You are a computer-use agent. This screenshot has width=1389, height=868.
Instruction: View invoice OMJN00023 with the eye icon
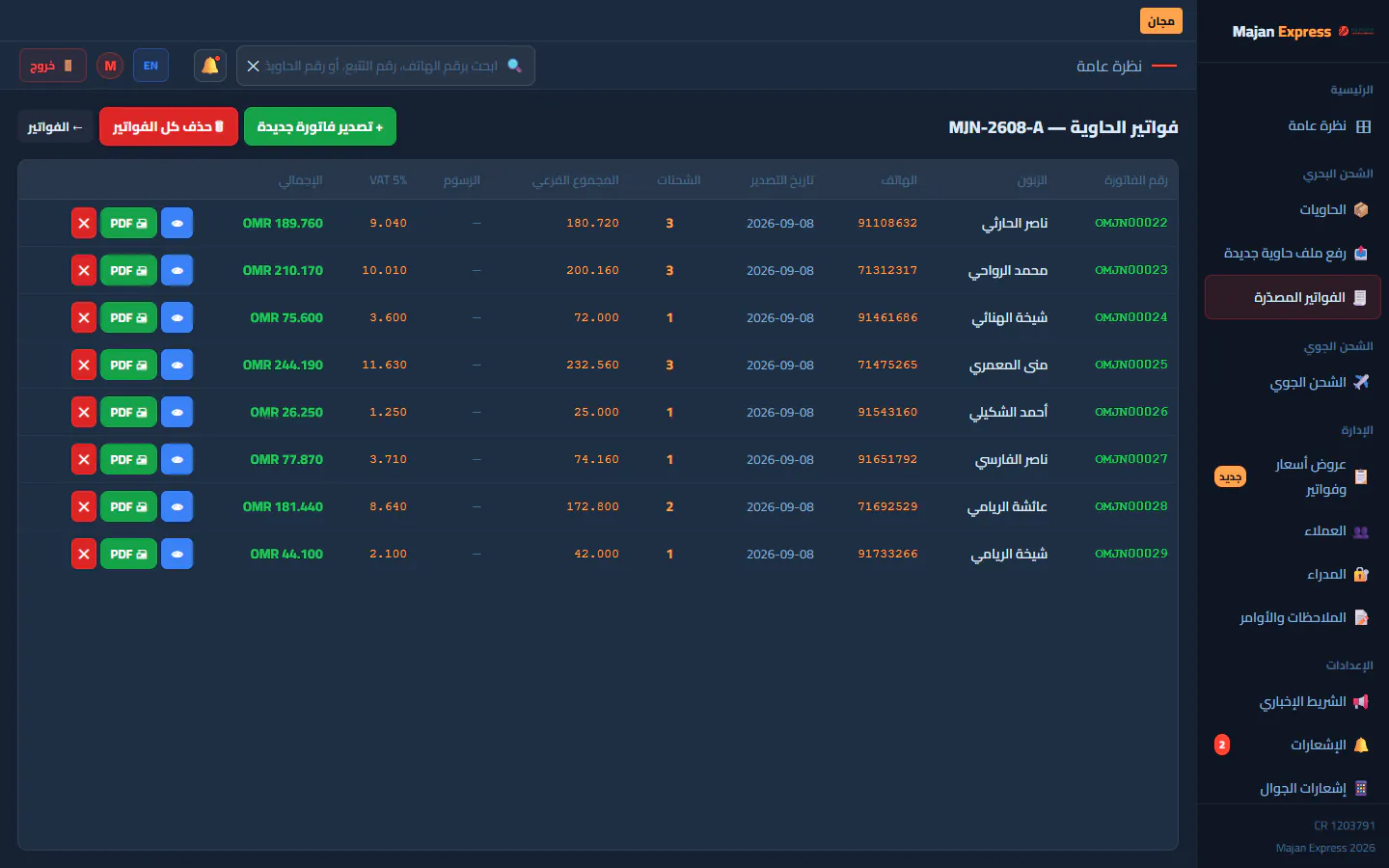[x=177, y=270]
